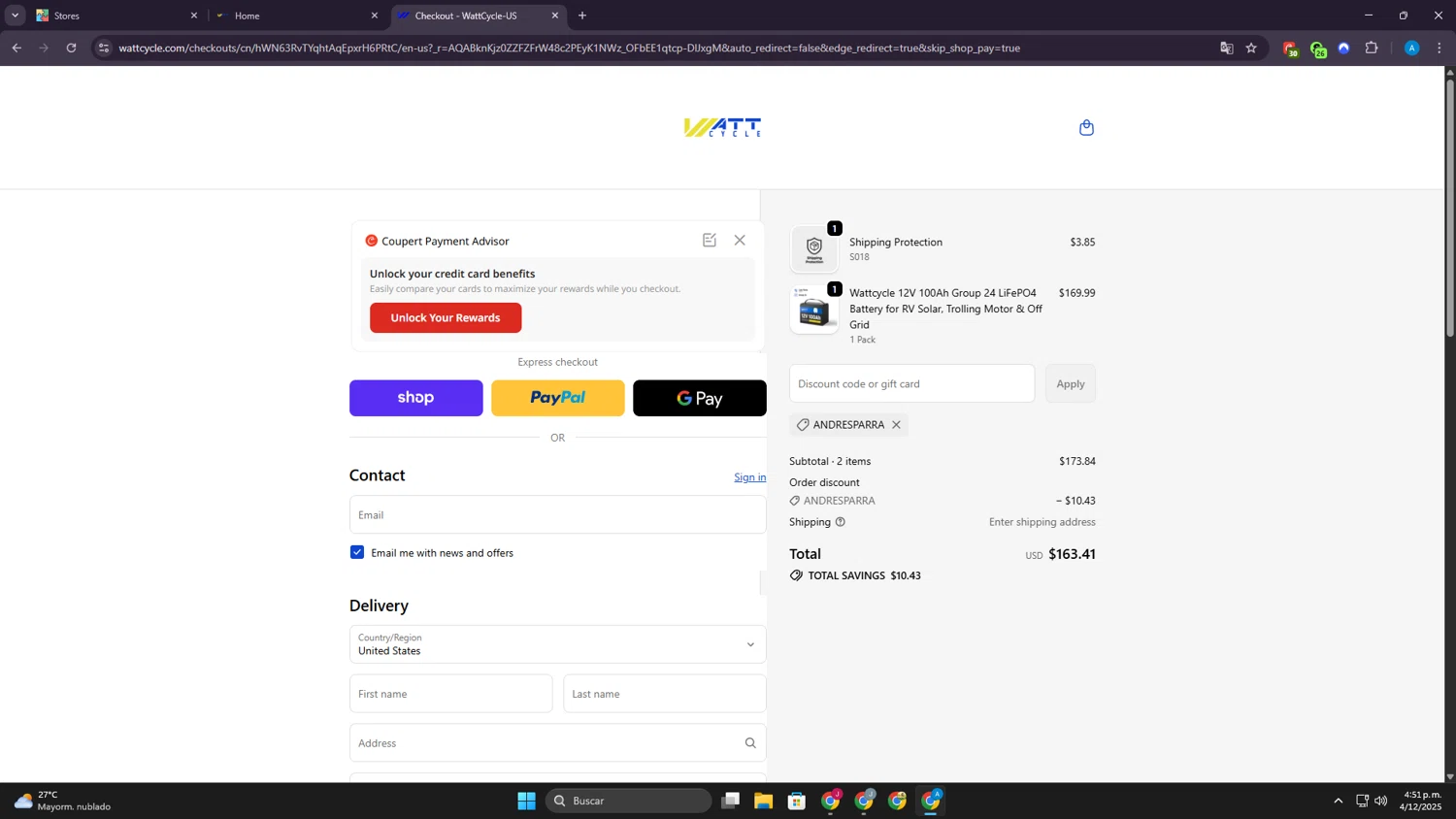Screen dimensions: 1456x819
Task: Open File Explorer from the taskbar
Action: coord(763,801)
